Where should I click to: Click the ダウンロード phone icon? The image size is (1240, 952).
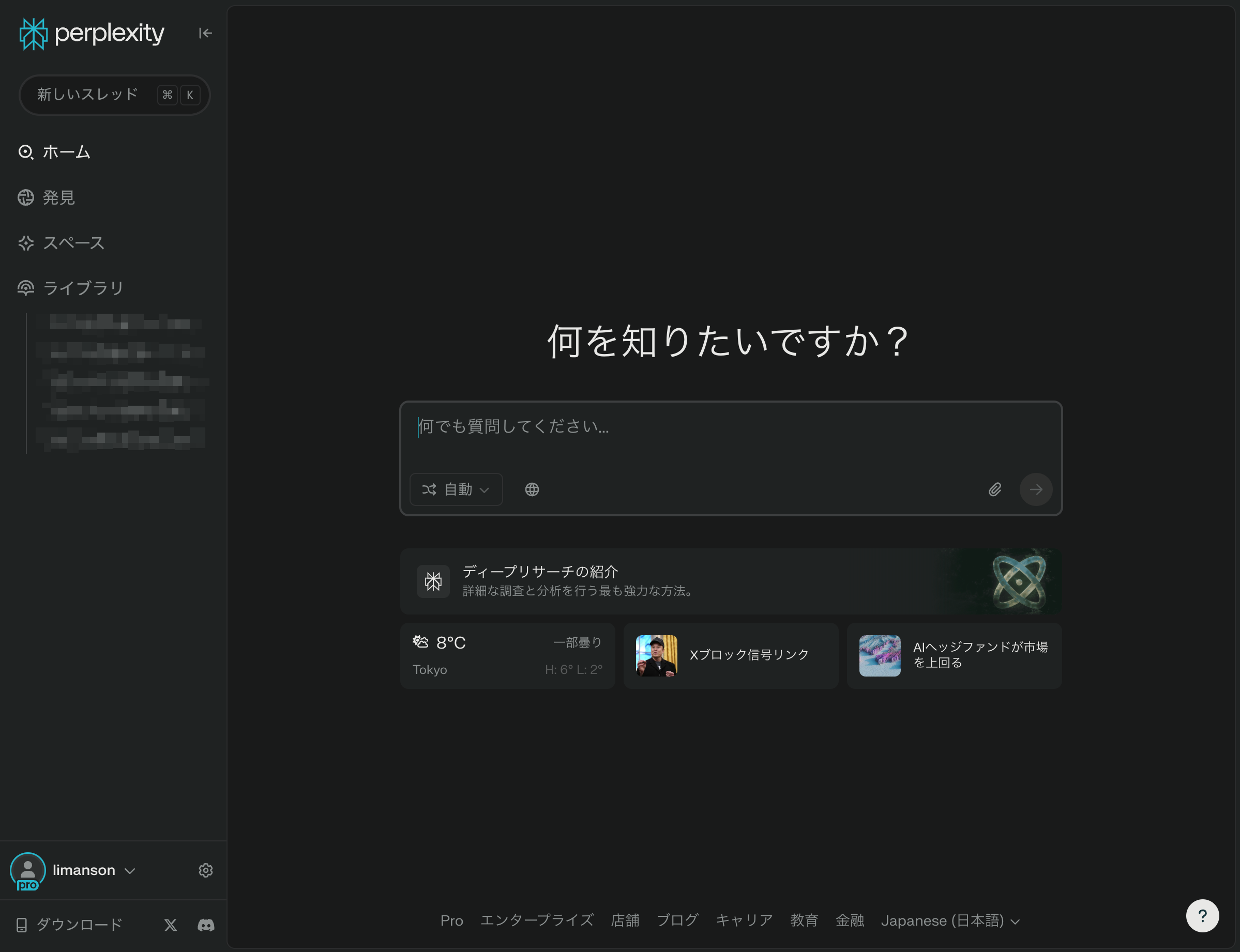point(22,925)
